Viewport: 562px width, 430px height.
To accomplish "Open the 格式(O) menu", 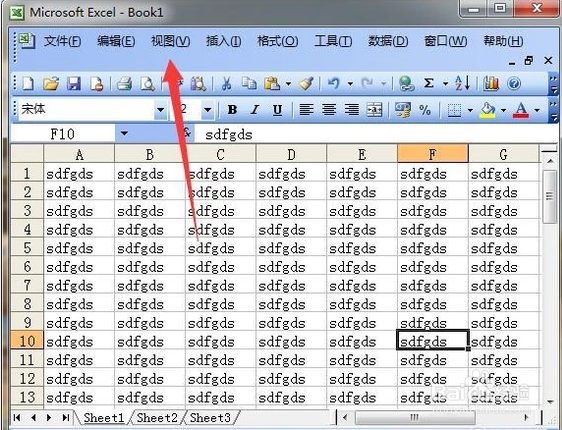I will [277, 41].
